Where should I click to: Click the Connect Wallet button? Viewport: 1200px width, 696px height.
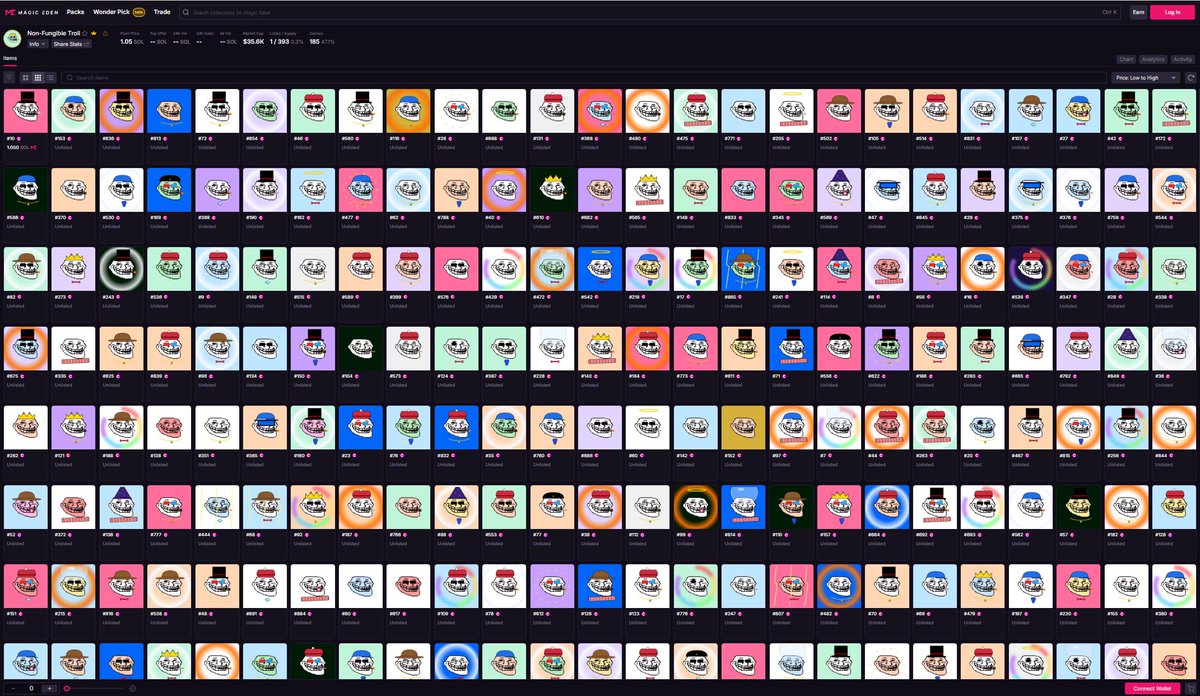tap(1152, 688)
